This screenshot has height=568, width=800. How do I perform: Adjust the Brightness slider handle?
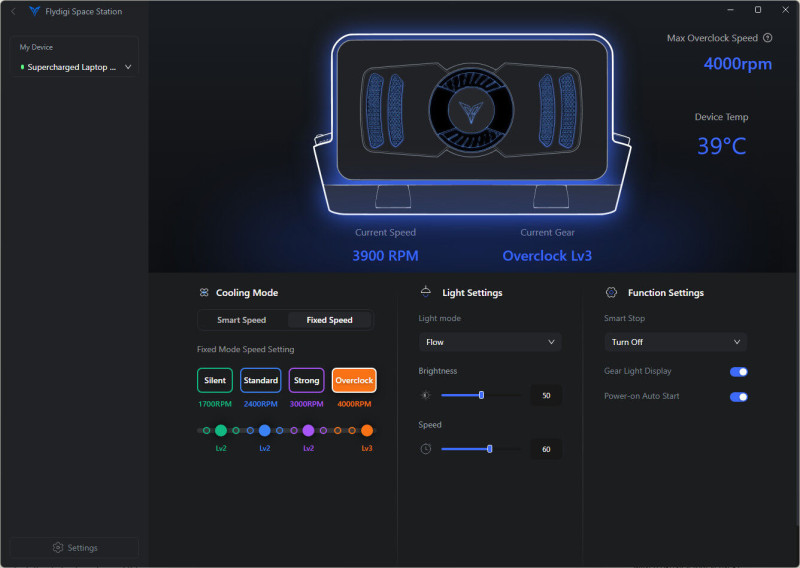coord(481,395)
